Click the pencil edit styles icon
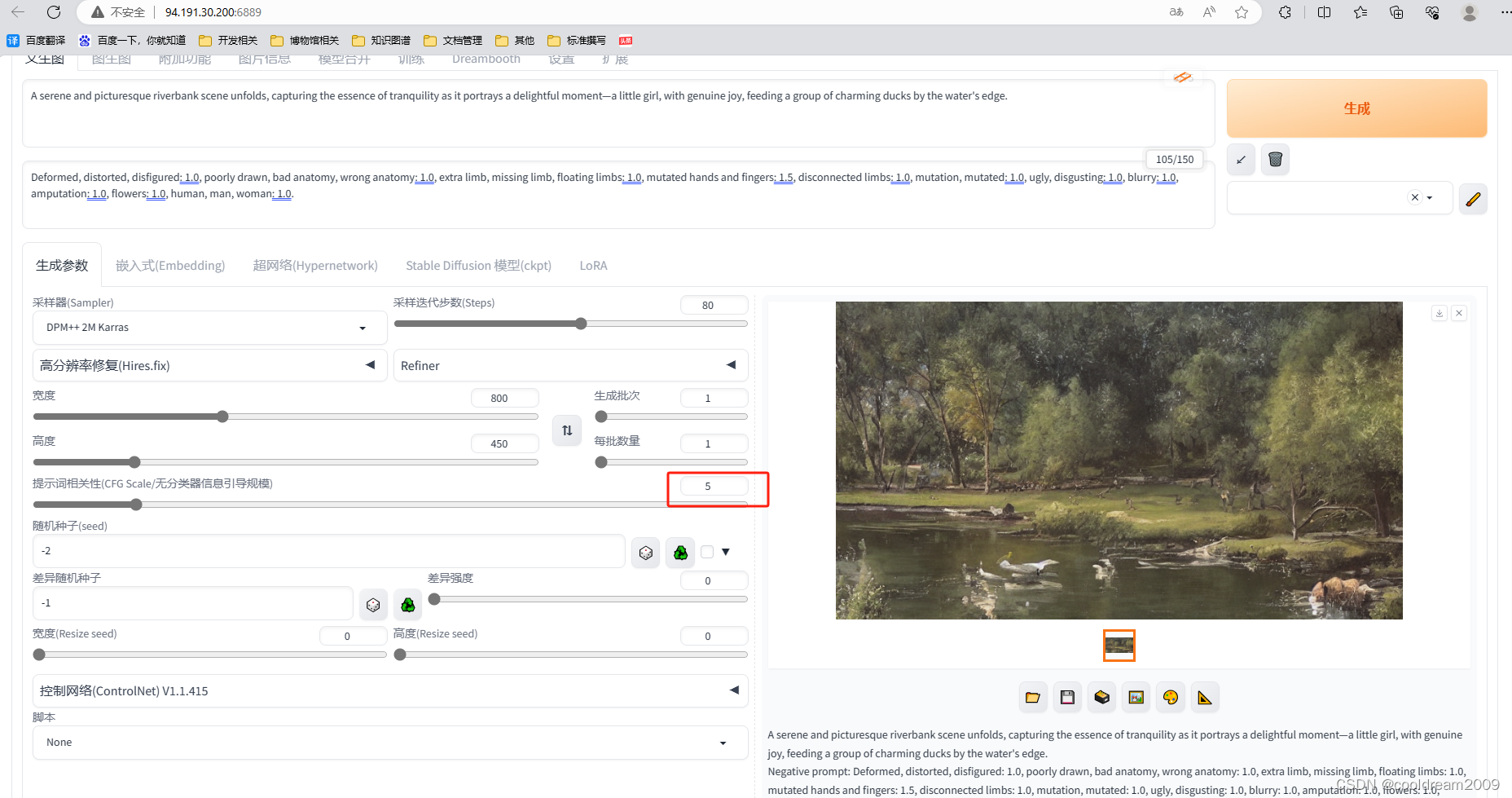 [x=1473, y=198]
